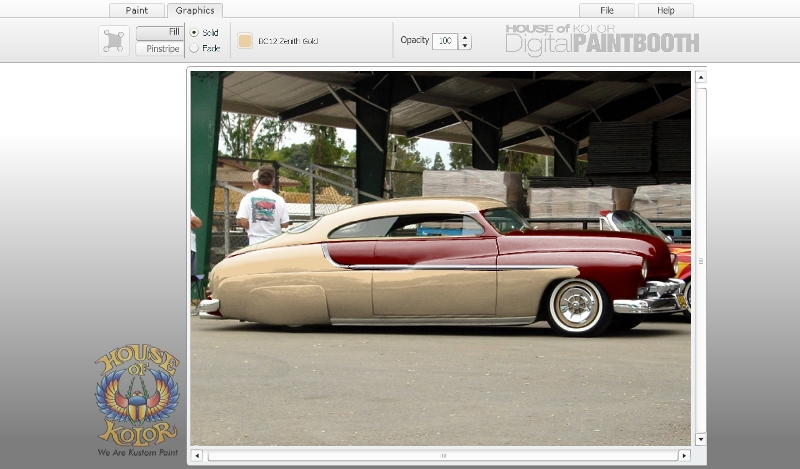800x469 pixels.
Task: Click the left arrow on horizontal scrollbar
Action: (197, 455)
